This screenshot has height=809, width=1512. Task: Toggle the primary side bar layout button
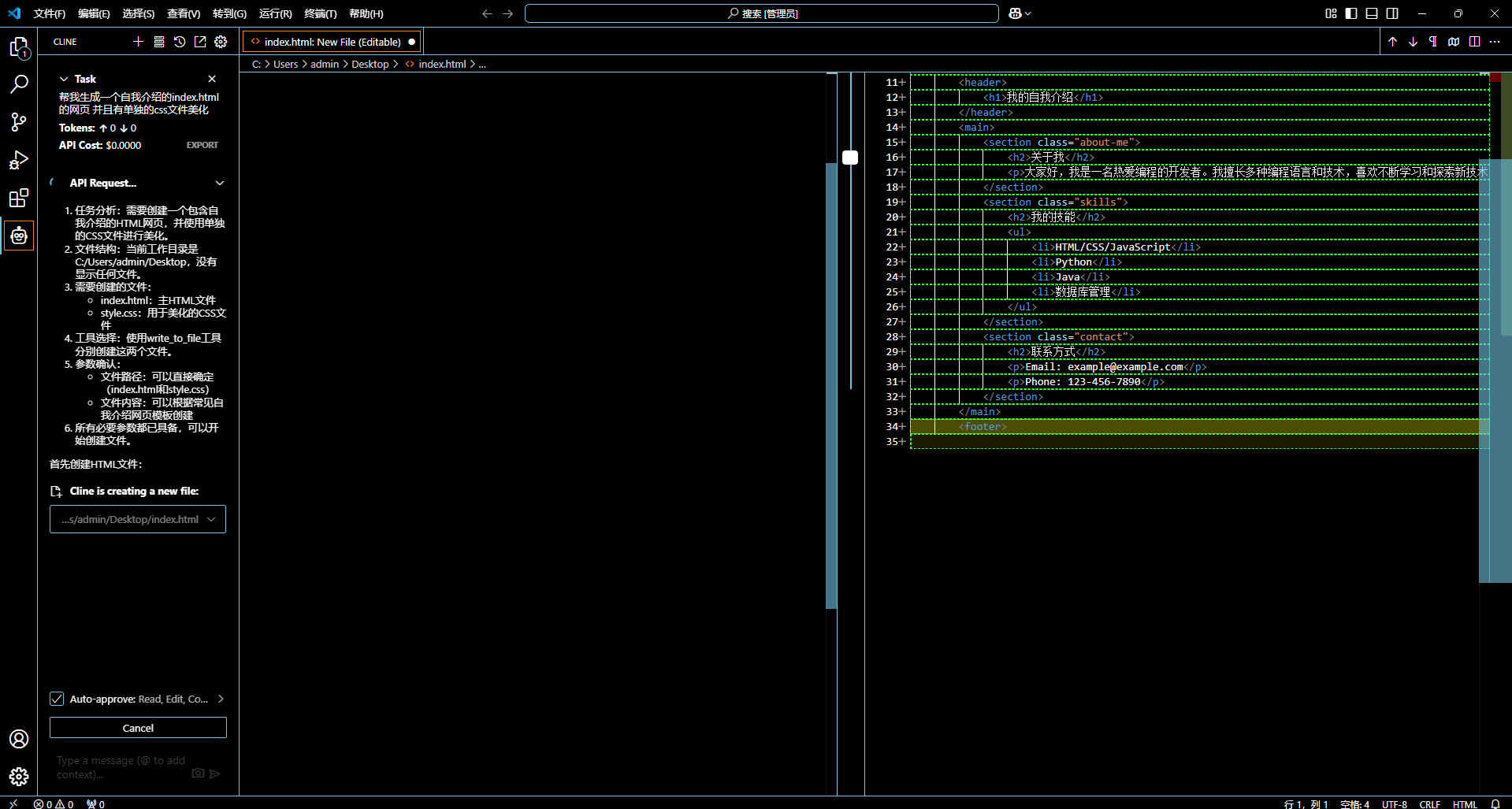pos(1351,13)
